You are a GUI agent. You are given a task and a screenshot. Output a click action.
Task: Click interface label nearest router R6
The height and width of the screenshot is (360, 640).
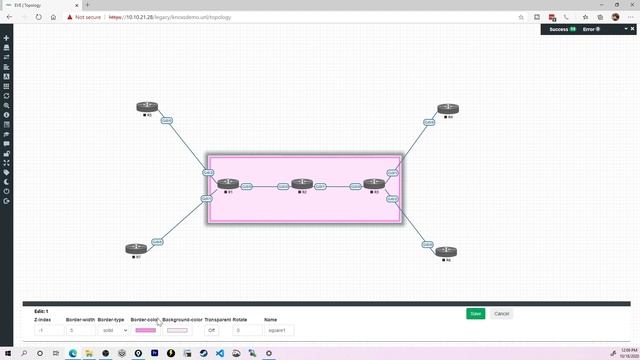pos(427,244)
